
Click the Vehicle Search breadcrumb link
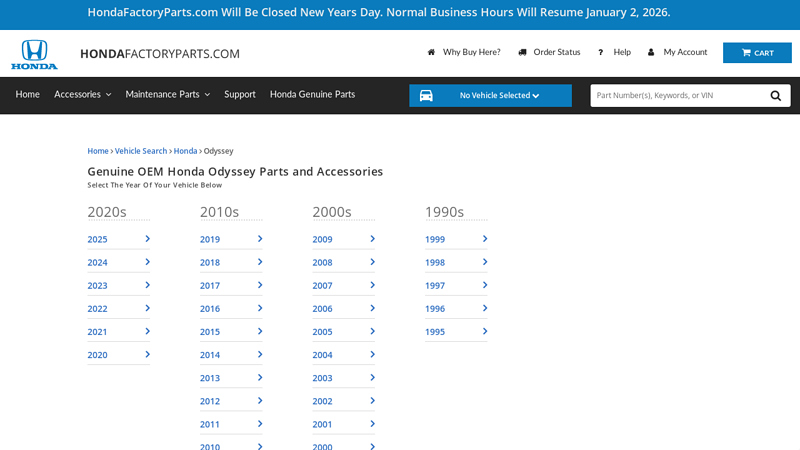141,151
